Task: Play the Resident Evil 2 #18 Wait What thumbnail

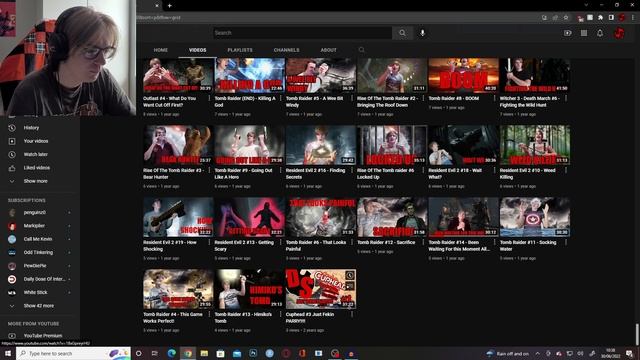Action: (x=463, y=145)
